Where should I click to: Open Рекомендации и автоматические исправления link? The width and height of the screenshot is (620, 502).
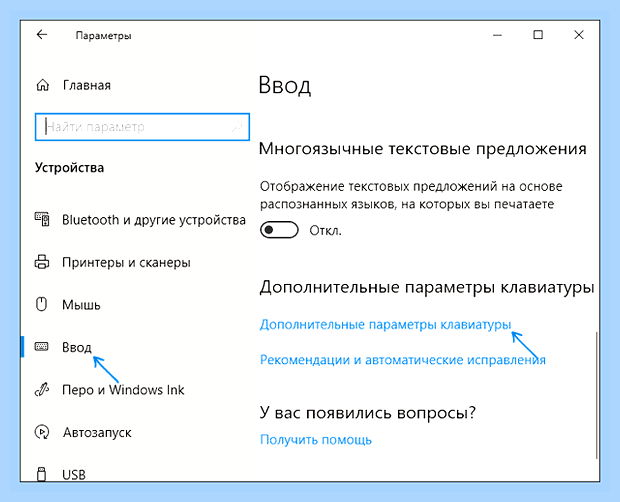(x=403, y=360)
